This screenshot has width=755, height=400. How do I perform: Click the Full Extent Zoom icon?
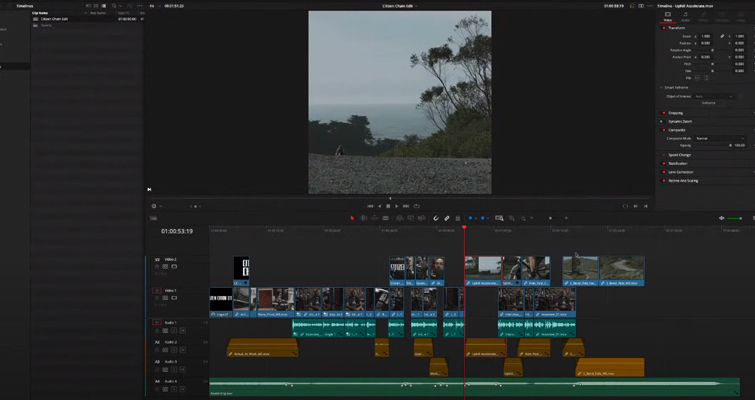[x=499, y=219]
